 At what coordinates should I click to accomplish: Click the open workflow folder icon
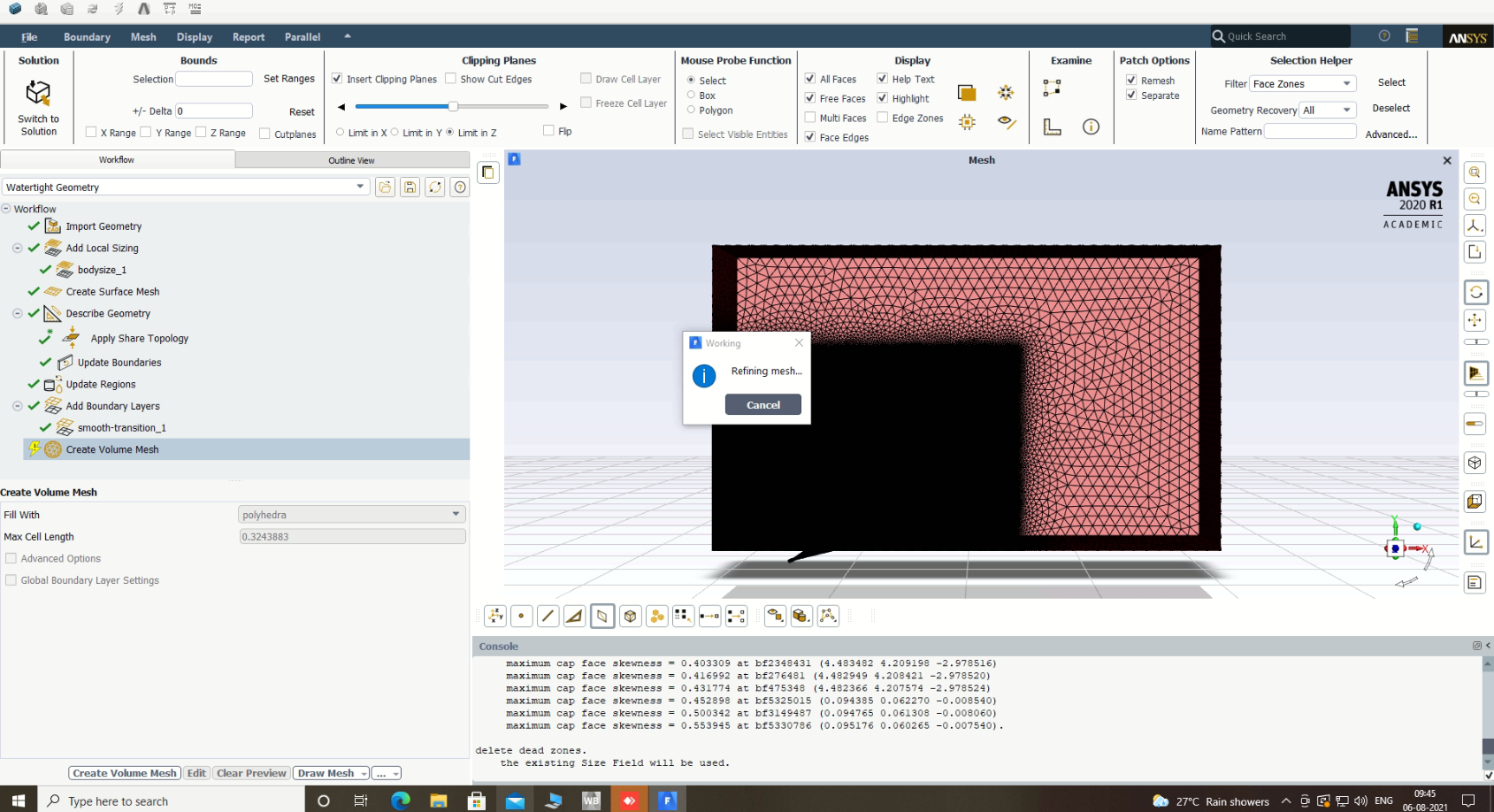(x=385, y=187)
